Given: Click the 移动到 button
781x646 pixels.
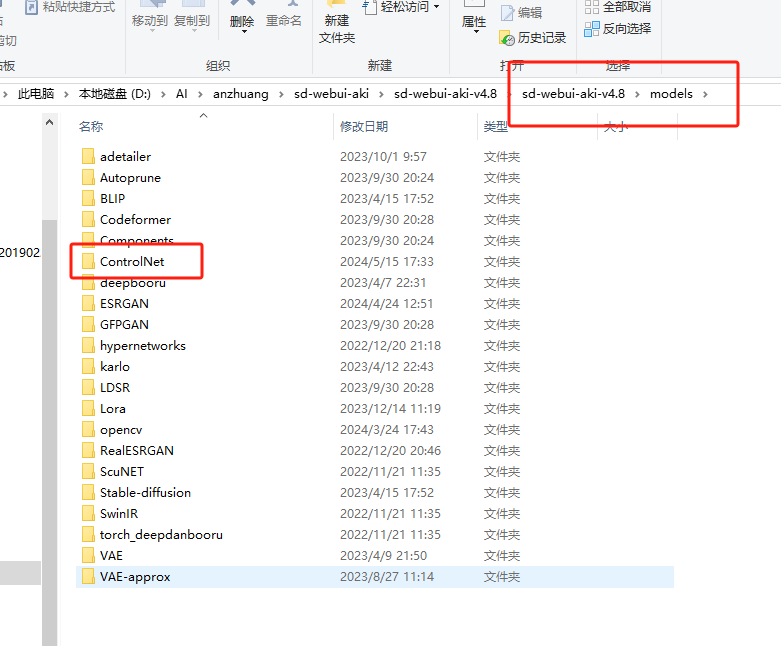Looking at the screenshot, I should [149, 17].
